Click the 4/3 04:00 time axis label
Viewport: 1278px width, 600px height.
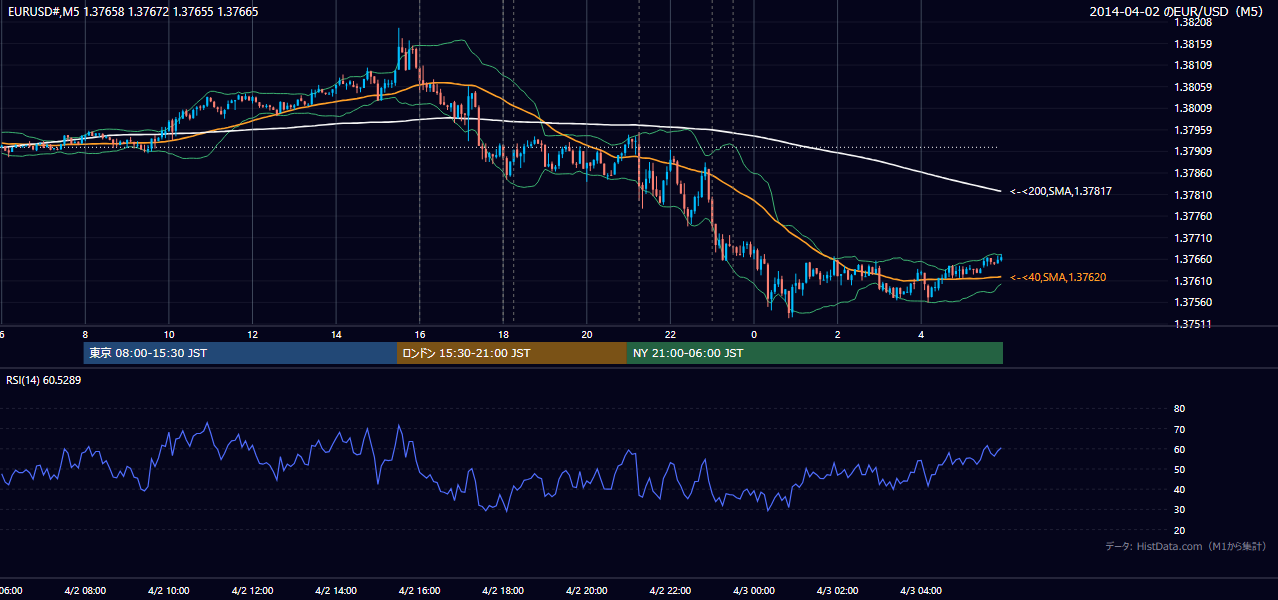921,590
